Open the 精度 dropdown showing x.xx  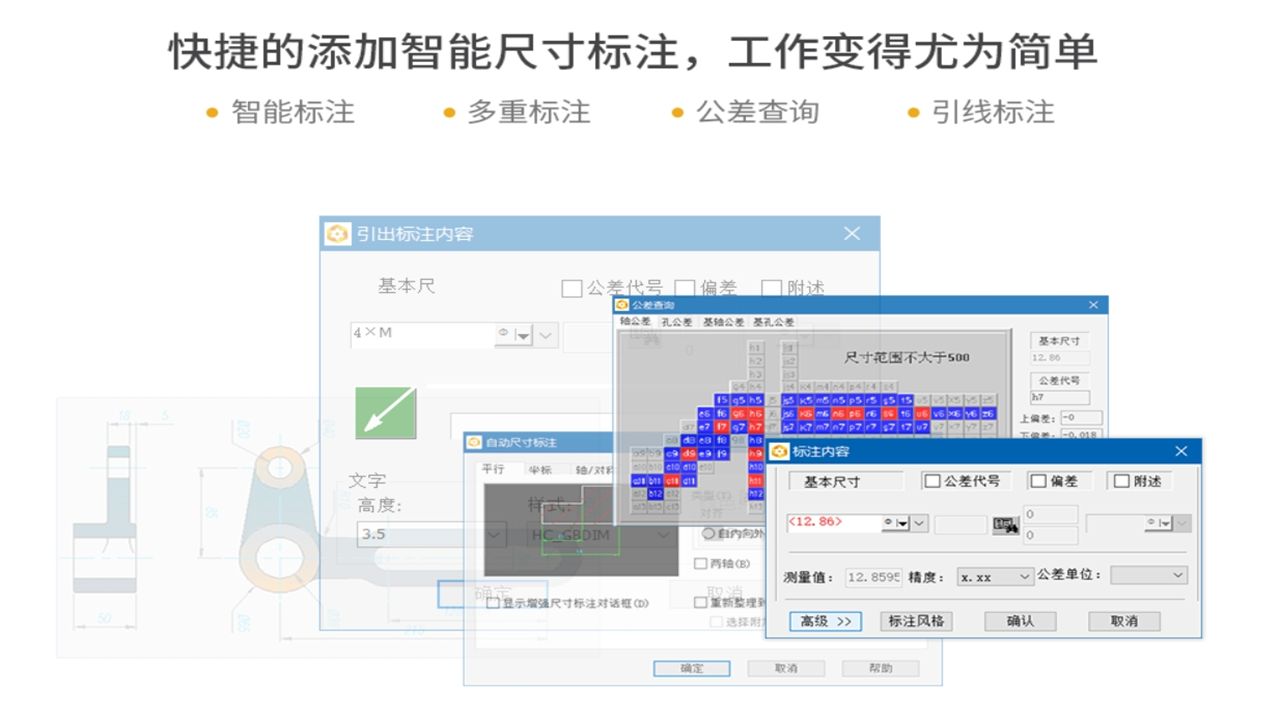[x=995, y=575]
